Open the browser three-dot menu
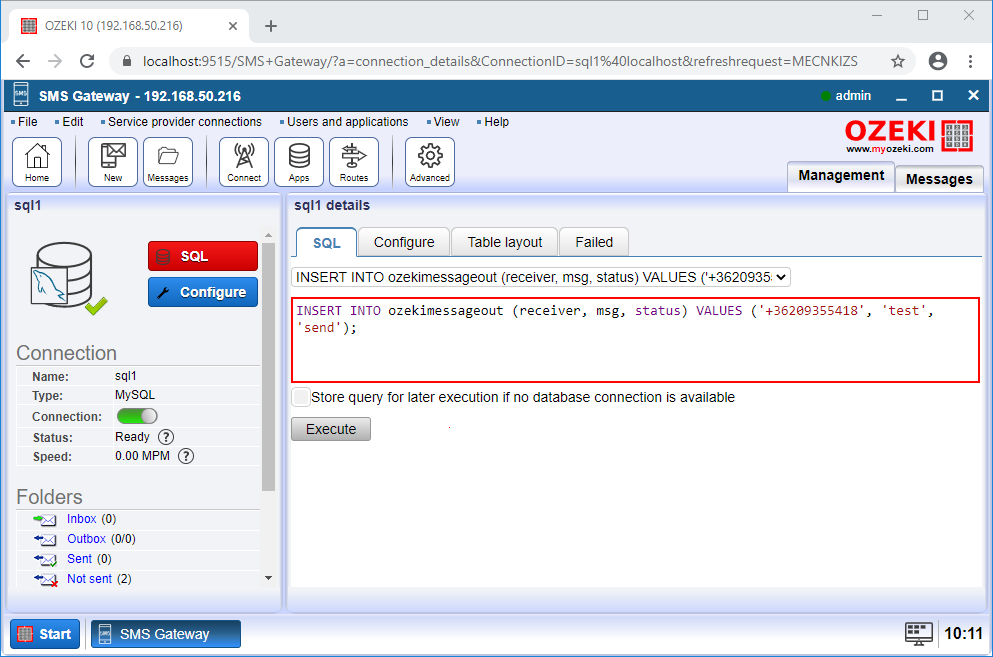993x657 pixels. point(970,61)
